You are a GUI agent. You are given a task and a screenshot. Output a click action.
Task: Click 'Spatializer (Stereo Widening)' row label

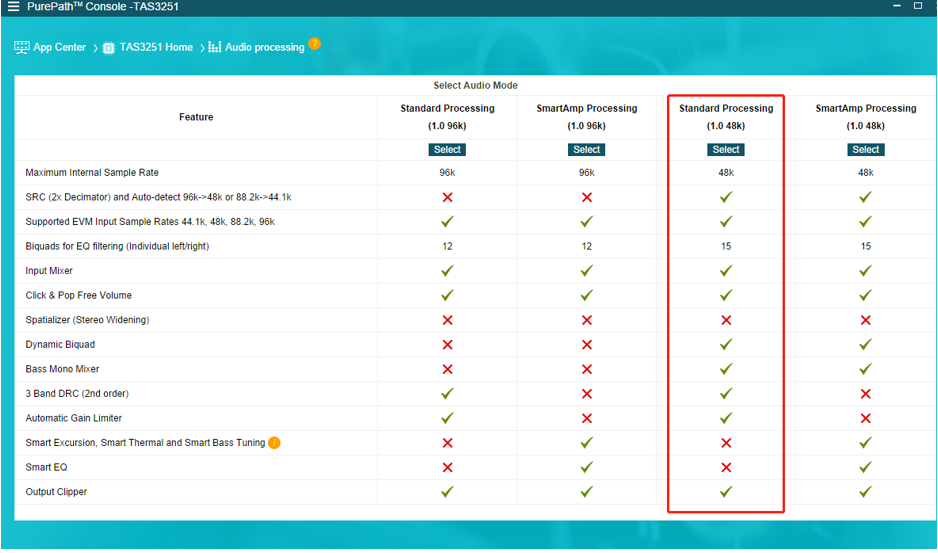[87, 320]
